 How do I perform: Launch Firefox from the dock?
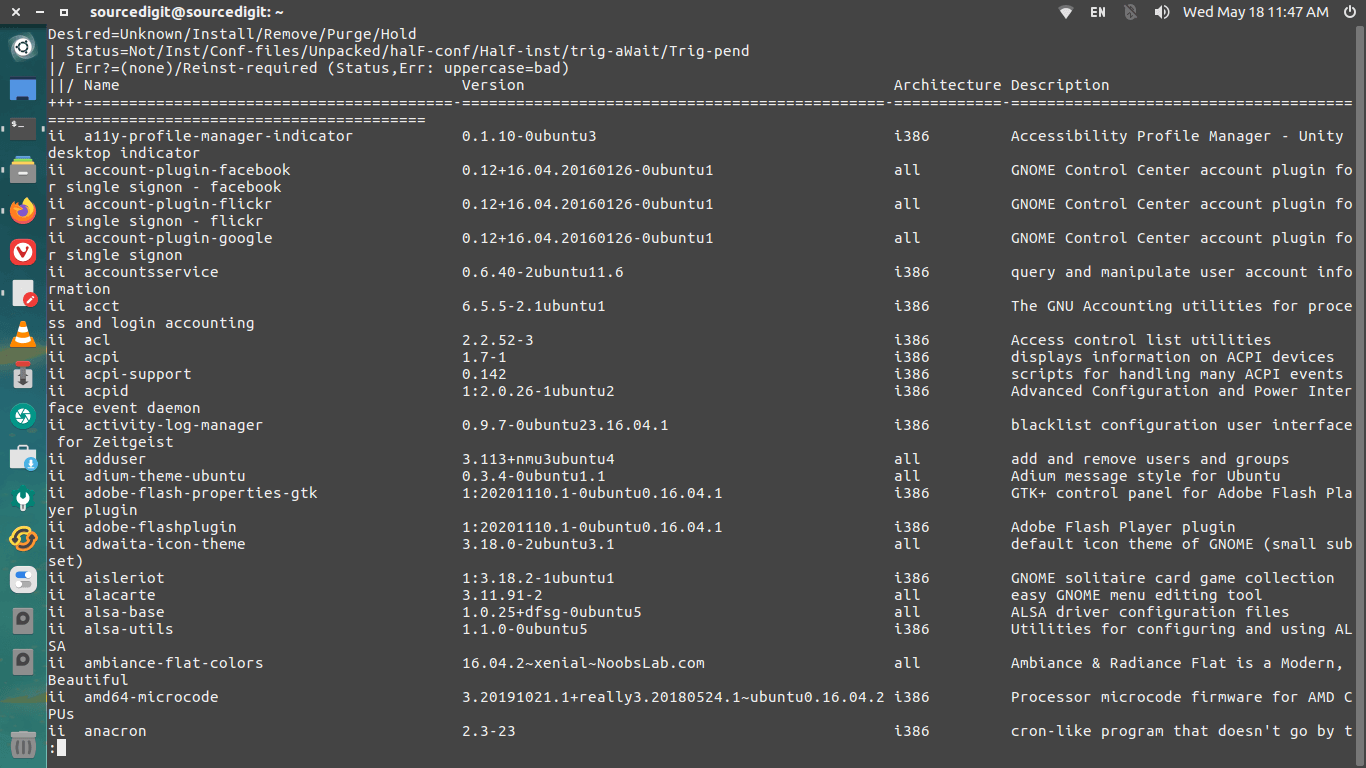click(x=23, y=210)
